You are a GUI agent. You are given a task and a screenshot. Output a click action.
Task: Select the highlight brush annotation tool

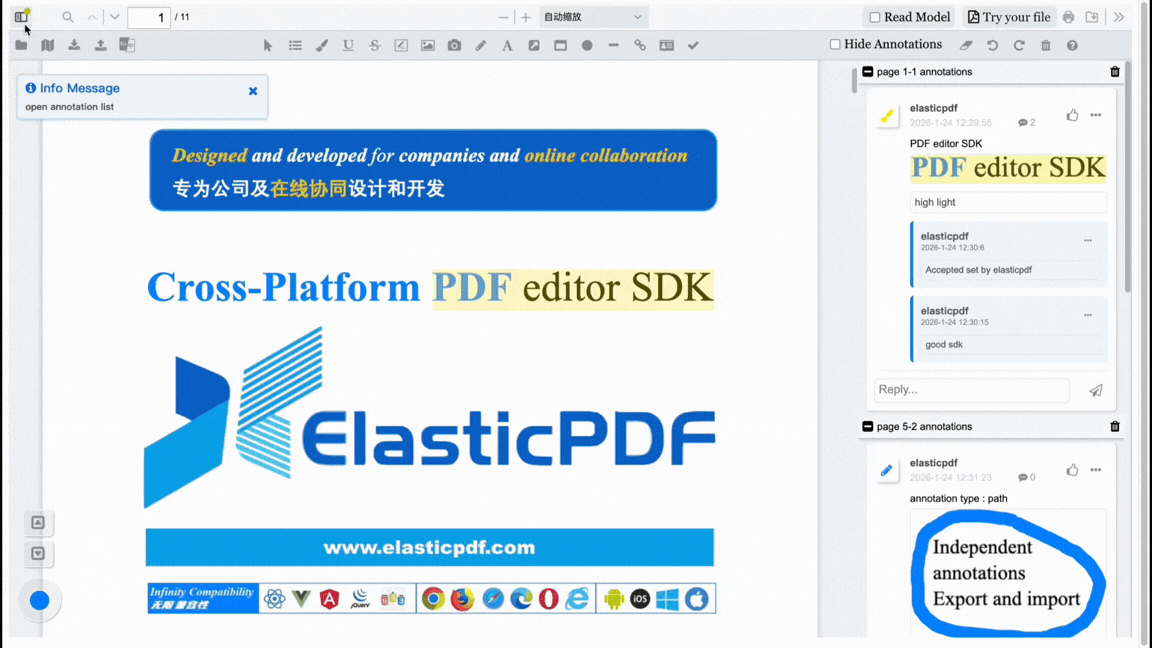321,45
